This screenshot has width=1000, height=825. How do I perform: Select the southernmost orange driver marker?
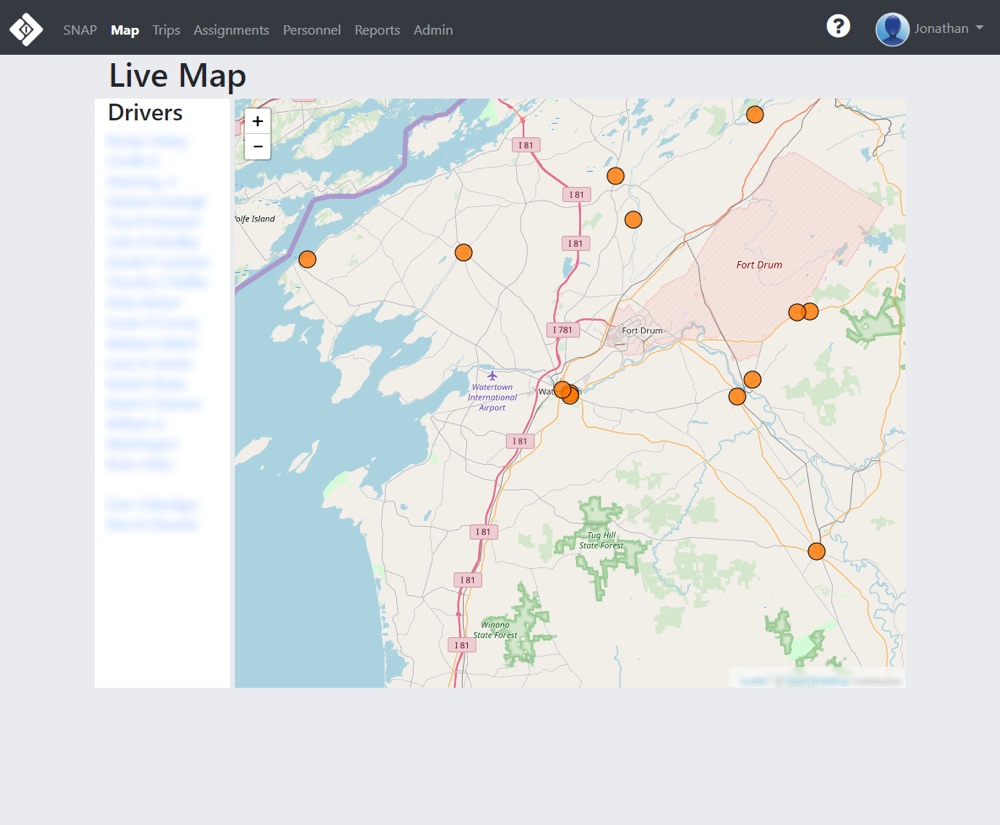[x=816, y=551]
